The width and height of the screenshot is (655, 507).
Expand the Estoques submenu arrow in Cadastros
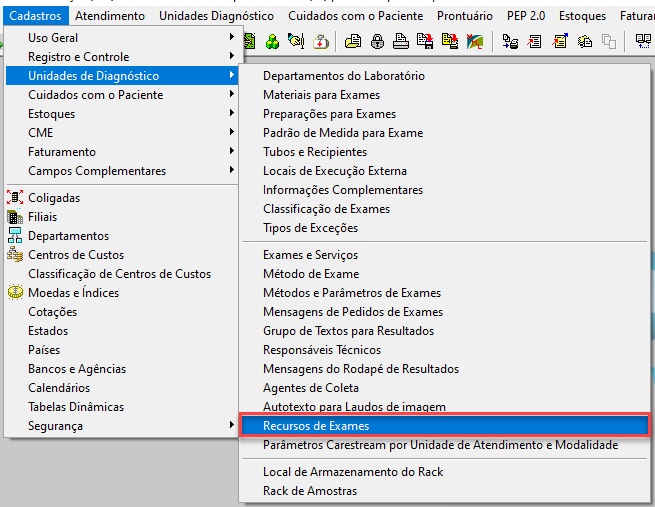point(231,113)
